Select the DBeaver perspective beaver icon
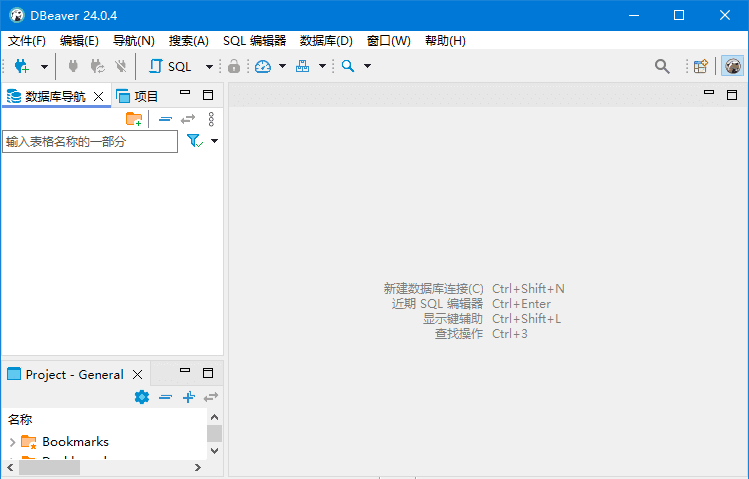 [x=732, y=66]
